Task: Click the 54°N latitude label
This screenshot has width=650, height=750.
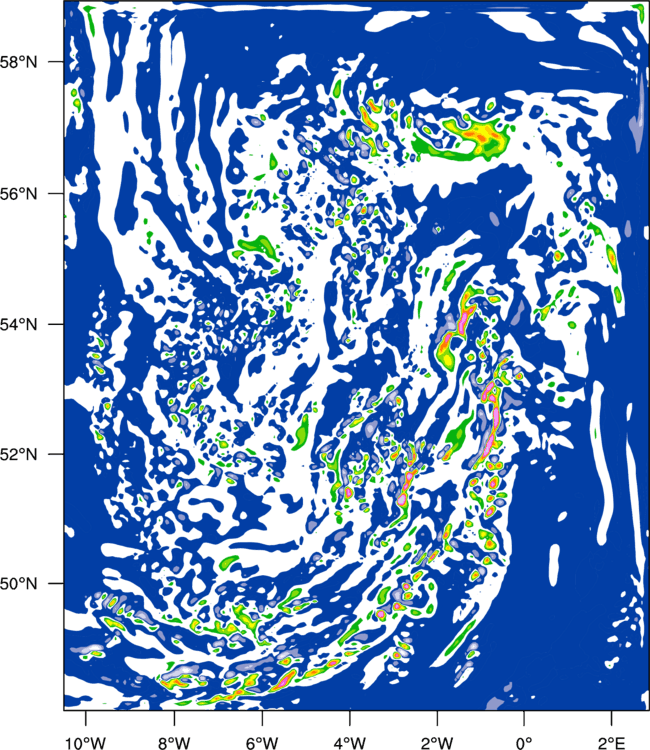Action: 18,324
